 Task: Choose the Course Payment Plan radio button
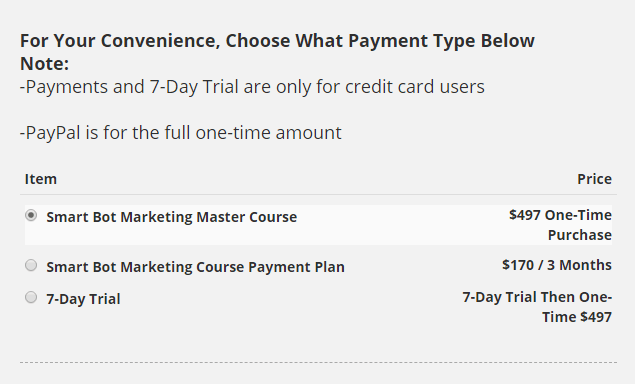pos(31,265)
